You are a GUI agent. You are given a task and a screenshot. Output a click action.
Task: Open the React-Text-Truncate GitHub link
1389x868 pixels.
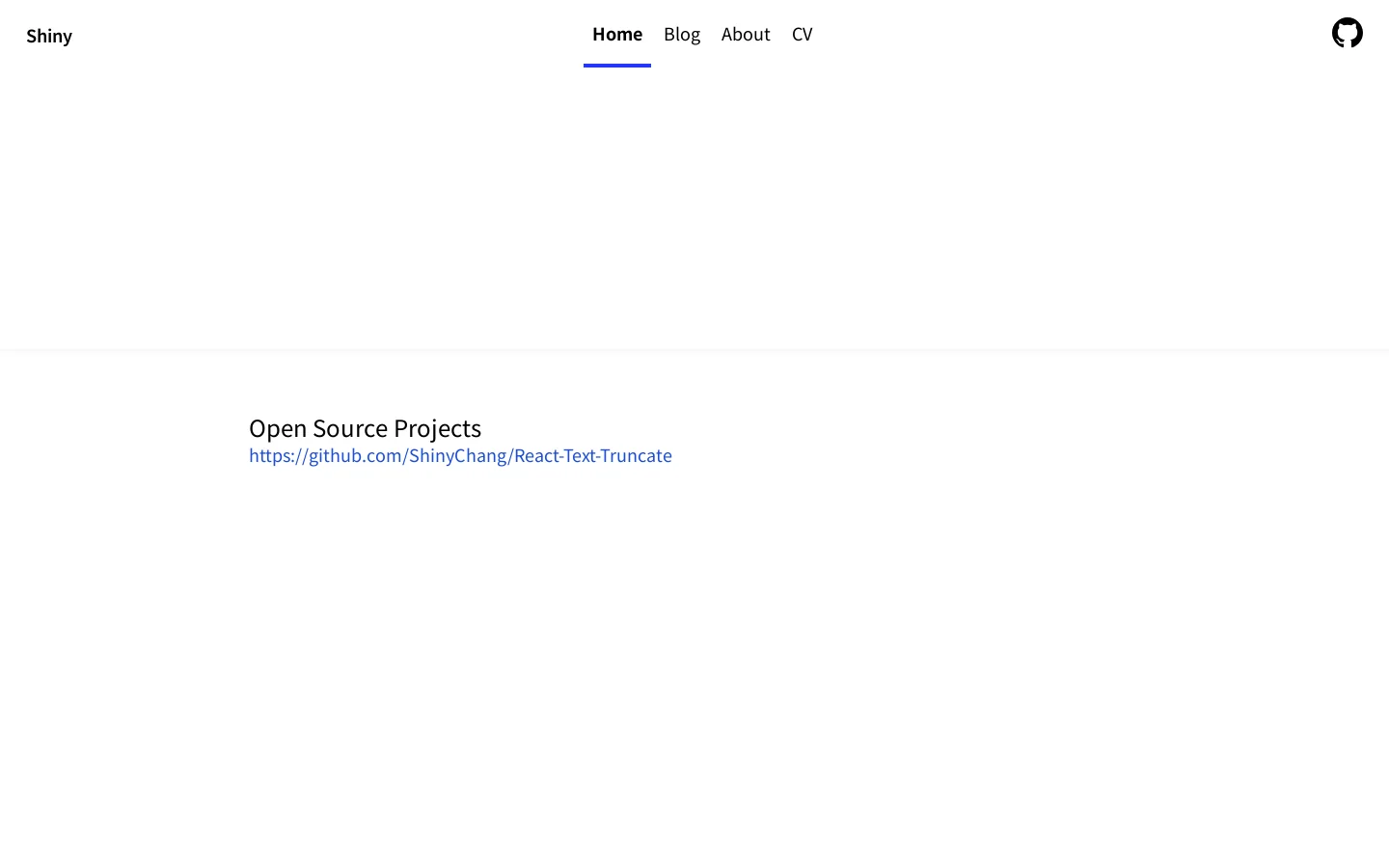click(x=460, y=455)
